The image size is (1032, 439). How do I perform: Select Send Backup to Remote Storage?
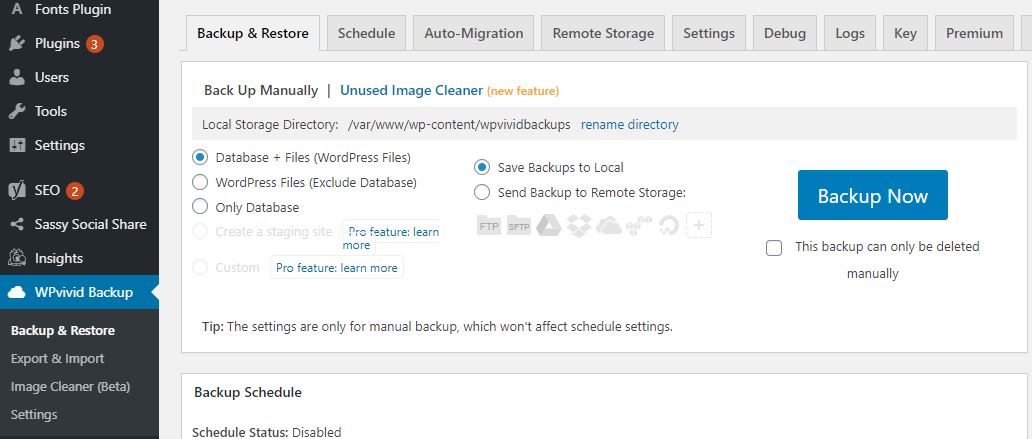(x=483, y=192)
